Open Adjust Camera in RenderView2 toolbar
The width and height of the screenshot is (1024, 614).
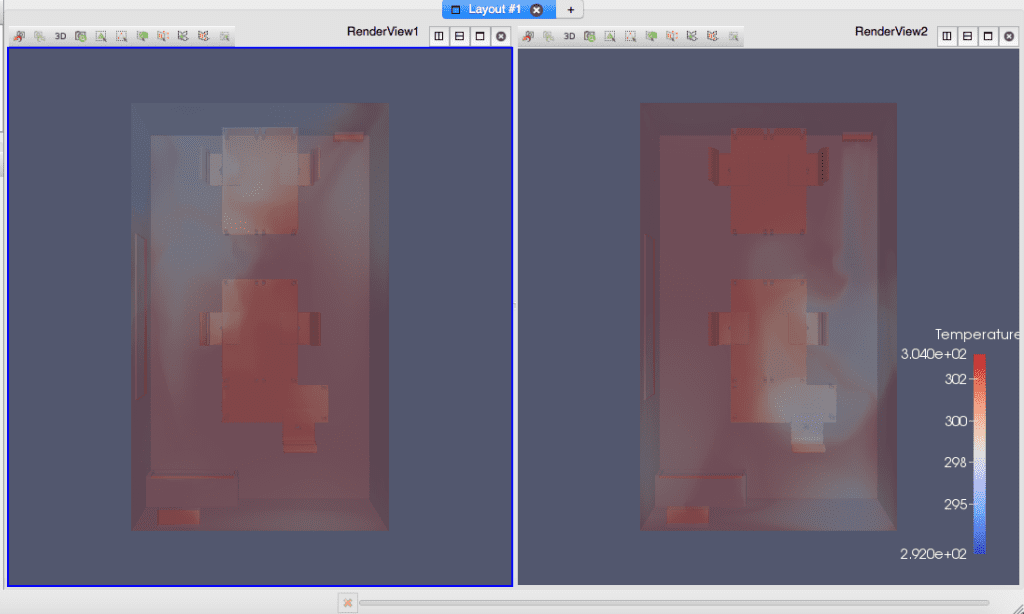[x=590, y=36]
